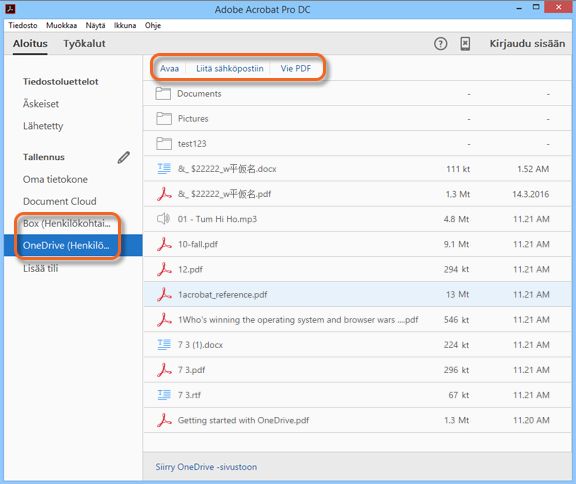
Task: Select the file name 7 3.rtf
Action: 189,395
